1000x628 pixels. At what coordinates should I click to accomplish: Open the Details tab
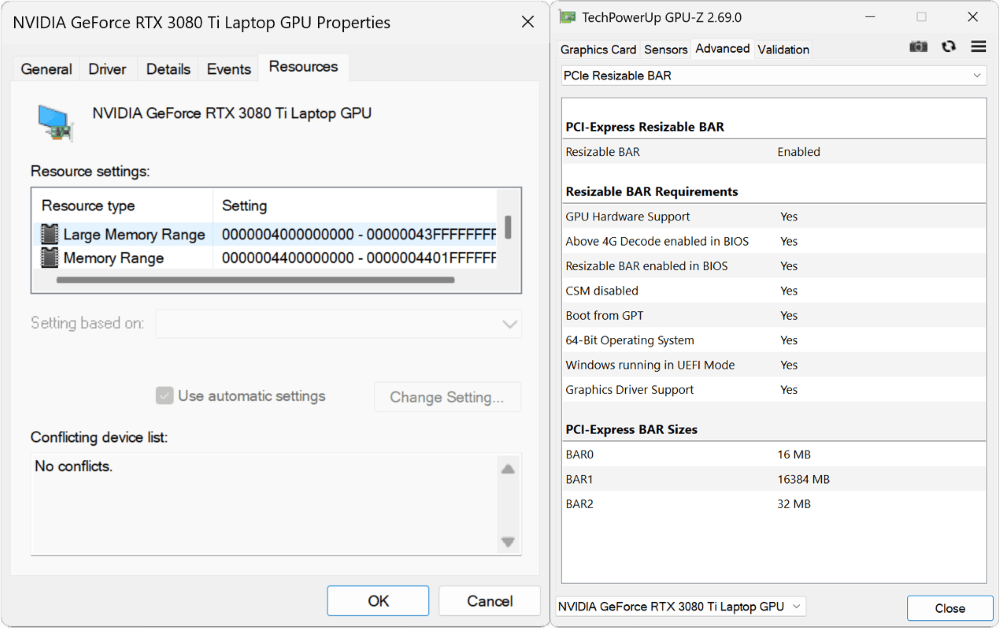(x=168, y=69)
